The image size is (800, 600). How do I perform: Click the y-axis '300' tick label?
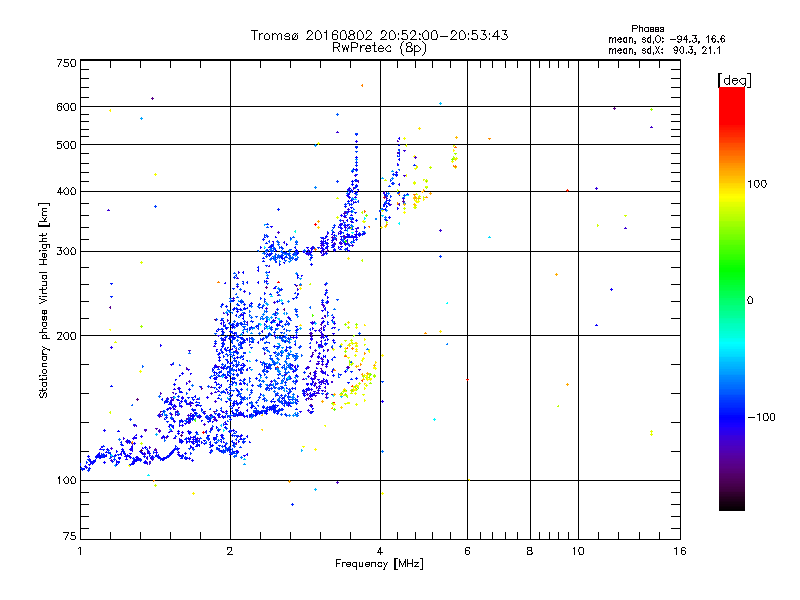tap(66, 252)
